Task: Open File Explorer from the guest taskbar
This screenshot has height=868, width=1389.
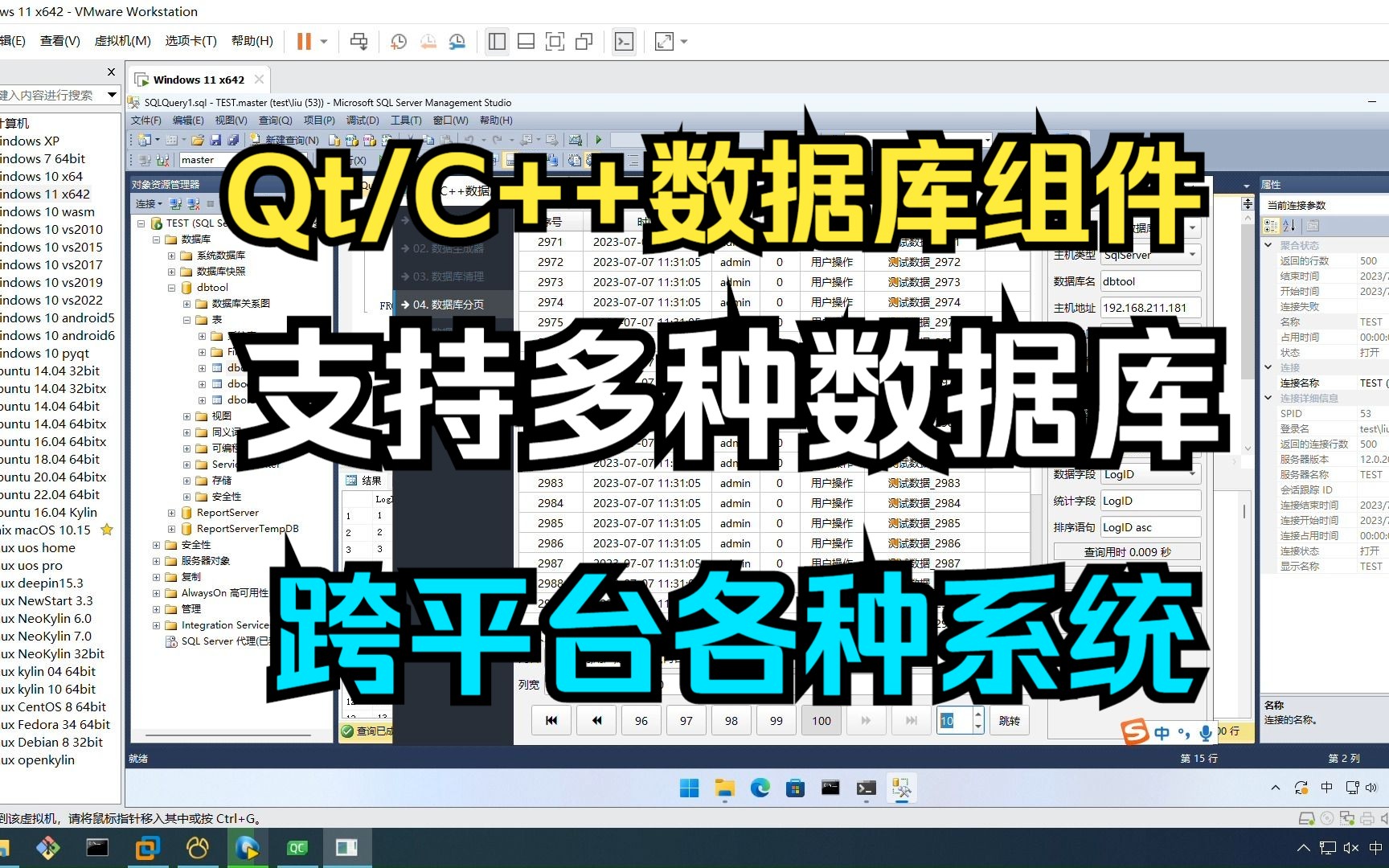Action: 724,788
